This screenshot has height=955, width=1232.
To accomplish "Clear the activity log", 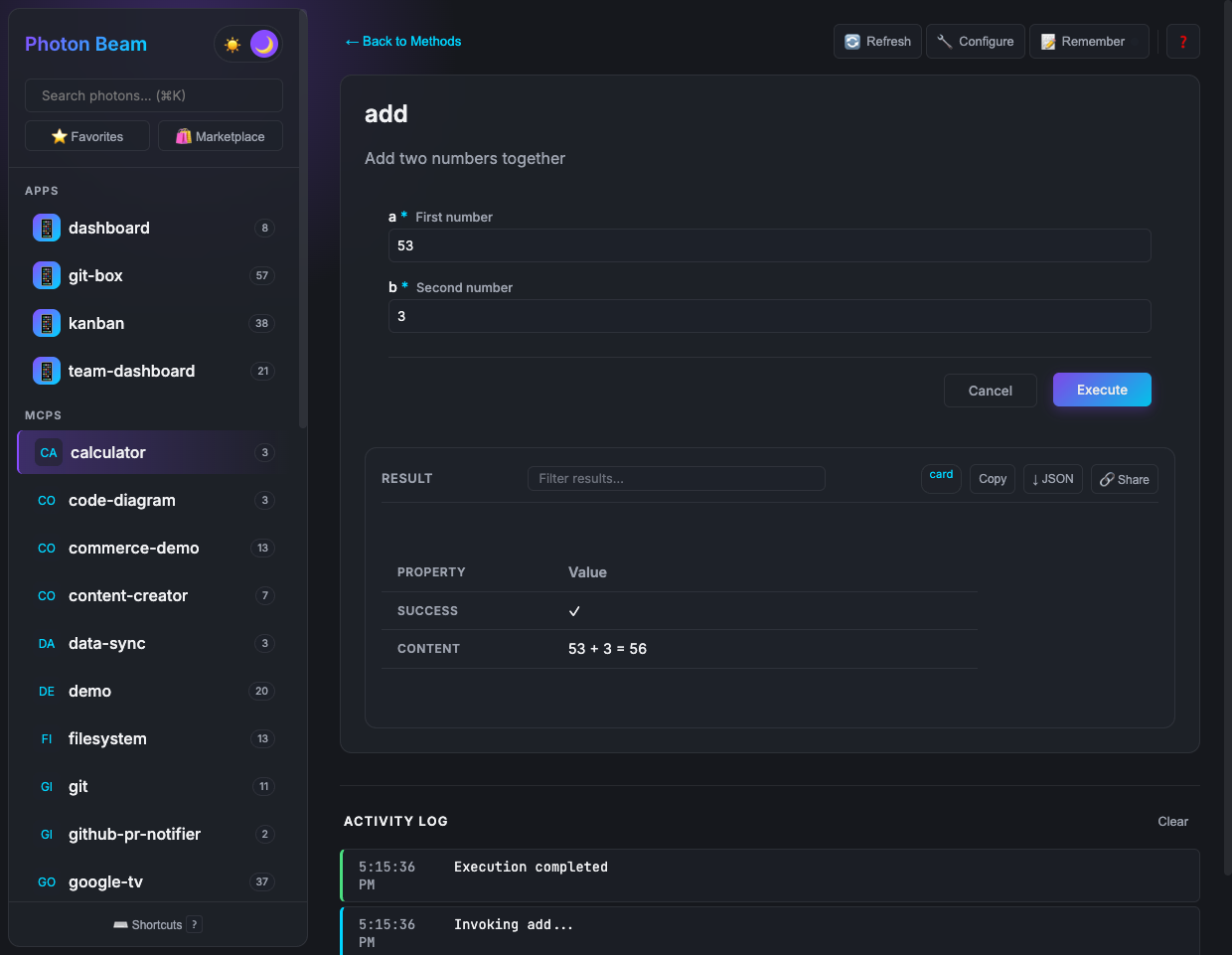I will (1172, 821).
